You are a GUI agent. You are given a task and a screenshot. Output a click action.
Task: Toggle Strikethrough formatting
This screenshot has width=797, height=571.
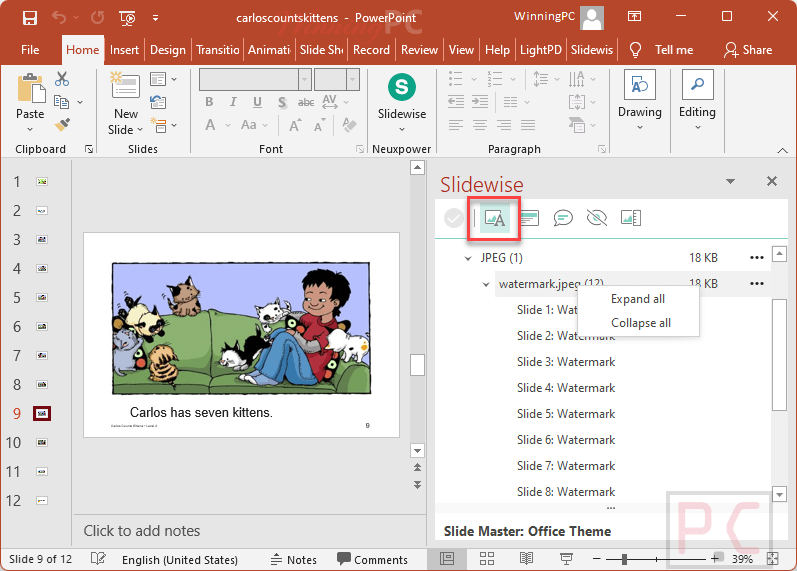[x=305, y=102]
